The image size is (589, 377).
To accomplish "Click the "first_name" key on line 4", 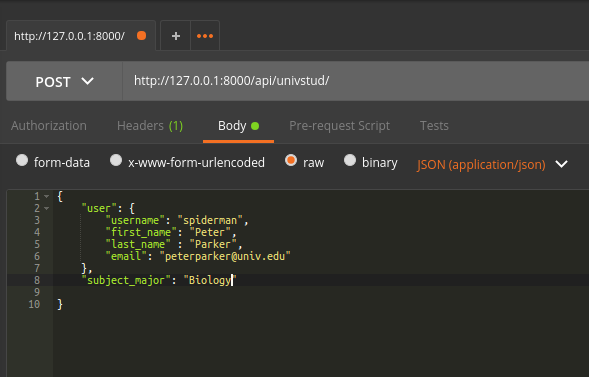I will [141, 232].
